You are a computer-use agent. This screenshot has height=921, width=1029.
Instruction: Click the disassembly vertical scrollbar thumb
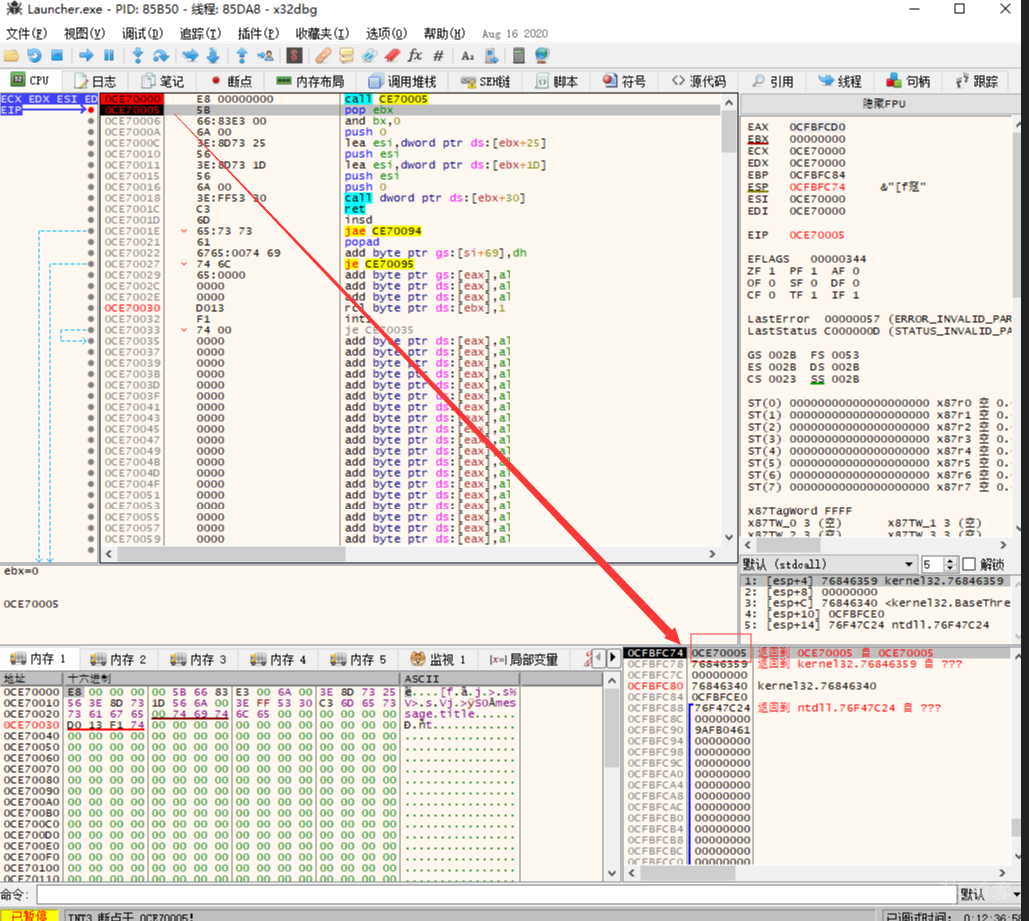click(x=728, y=131)
